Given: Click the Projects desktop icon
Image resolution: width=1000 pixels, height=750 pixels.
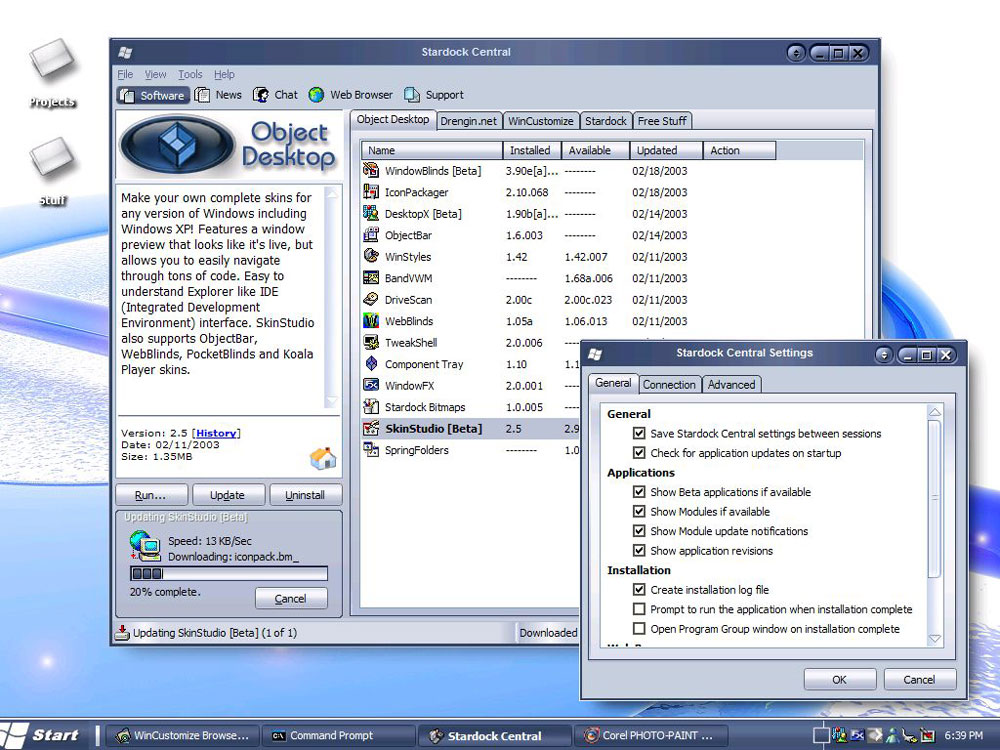Looking at the screenshot, I should coord(52,62).
